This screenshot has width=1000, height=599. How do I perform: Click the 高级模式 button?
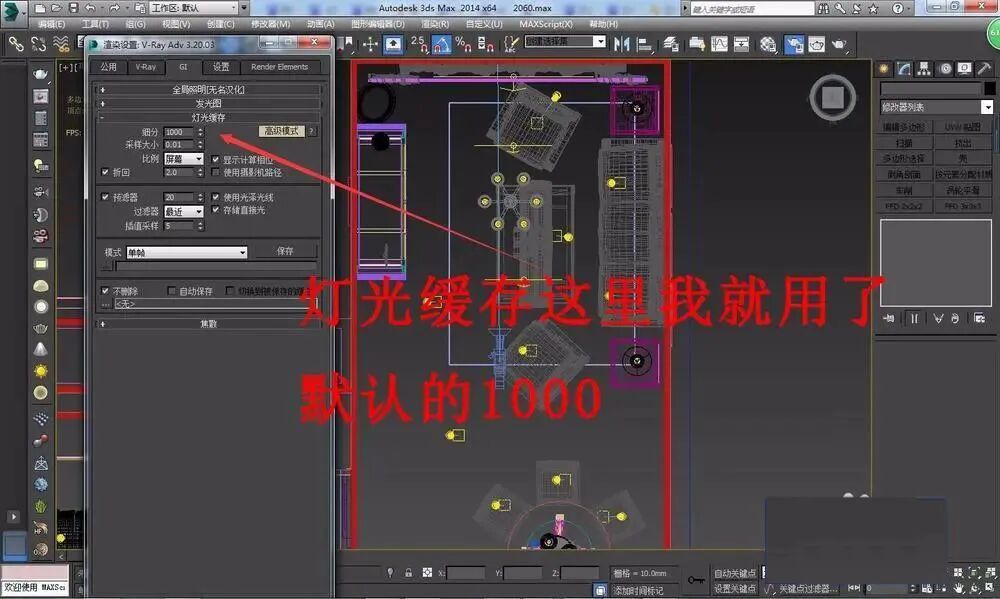[x=281, y=131]
